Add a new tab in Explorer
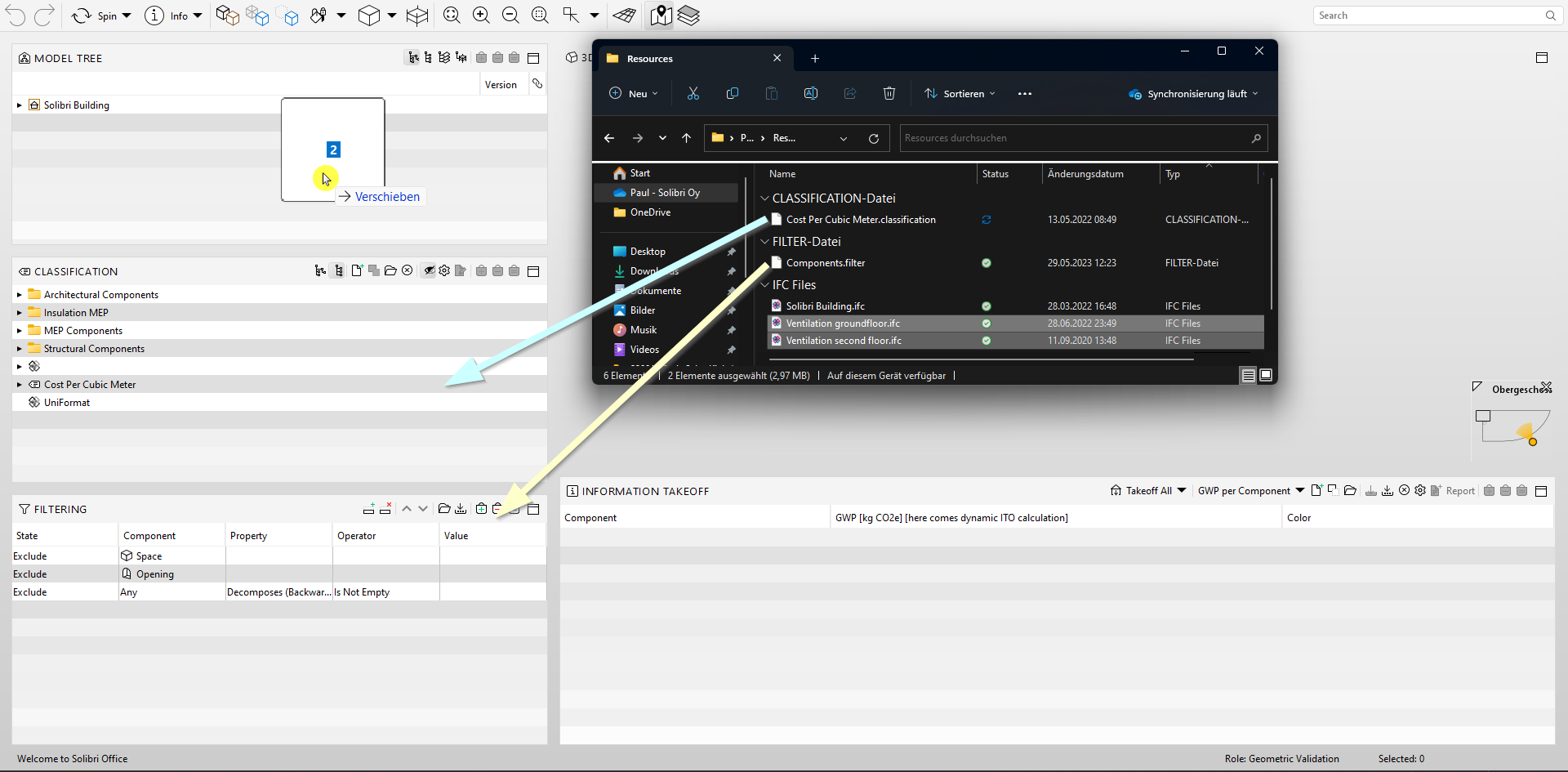The width and height of the screenshot is (1568, 772). 814,59
